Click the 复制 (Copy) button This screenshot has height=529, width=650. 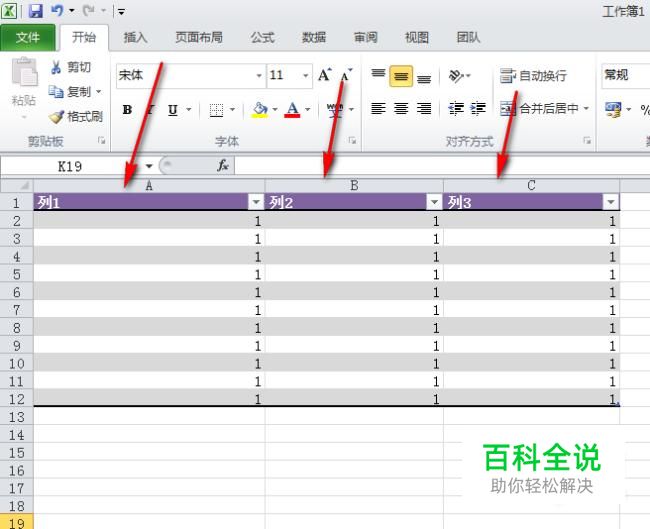click(x=70, y=91)
